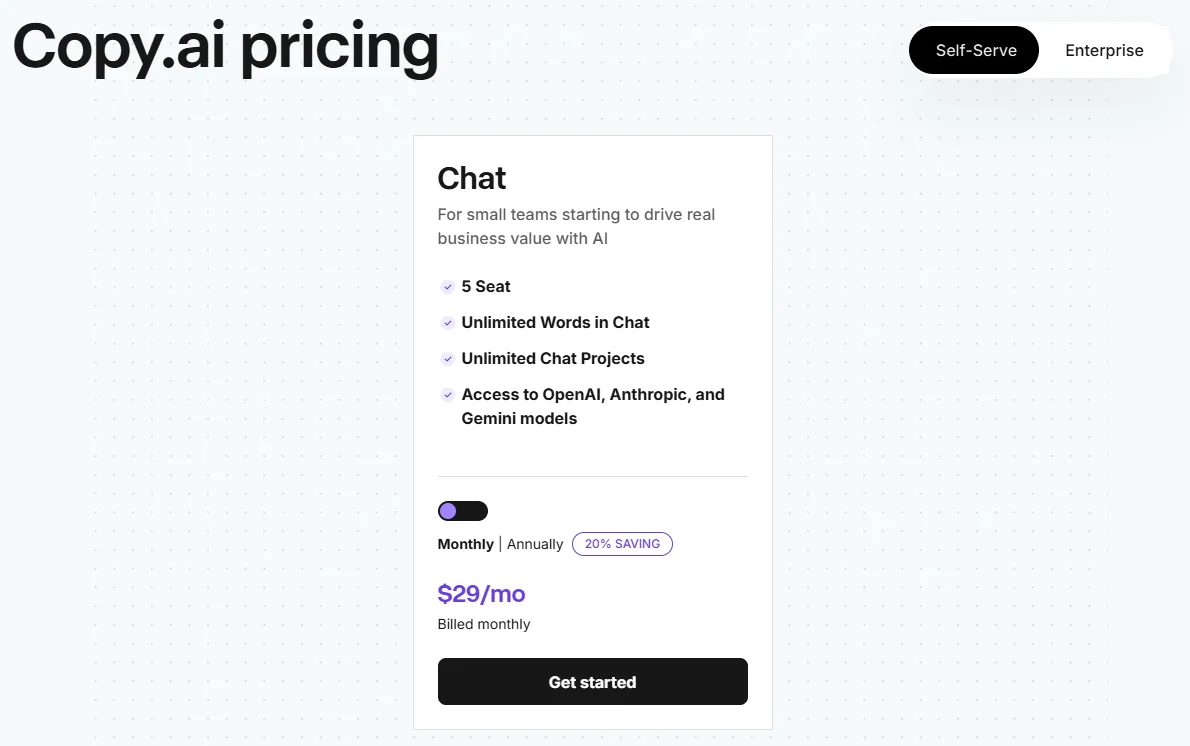
Task: Click the Billed monthly label
Action: (x=484, y=623)
